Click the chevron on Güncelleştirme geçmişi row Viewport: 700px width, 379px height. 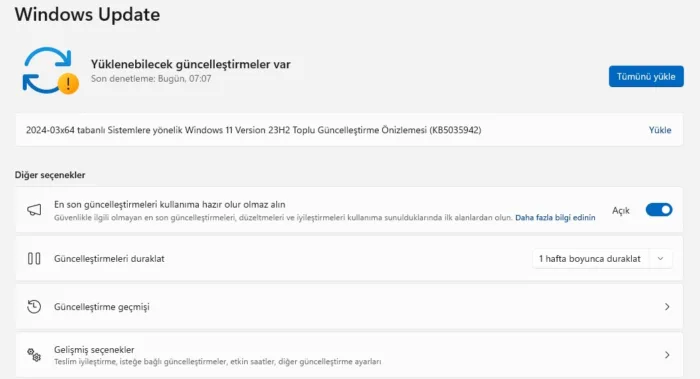(x=667, y=307)
